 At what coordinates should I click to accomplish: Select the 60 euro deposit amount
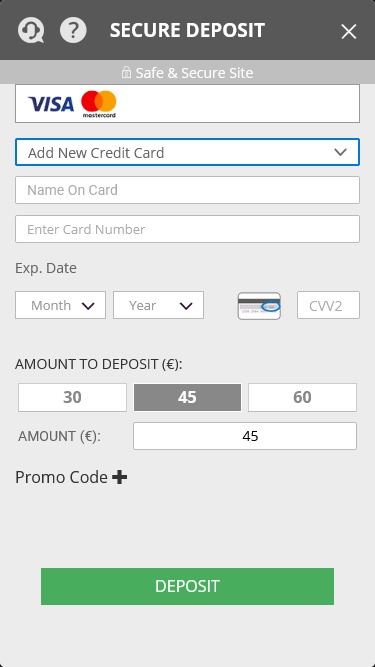(x=302, y=397)
